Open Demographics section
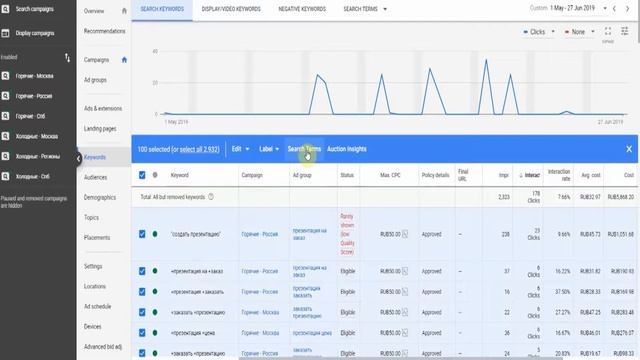The width and height of the screenshot is (640, 360). pos(100,198)
